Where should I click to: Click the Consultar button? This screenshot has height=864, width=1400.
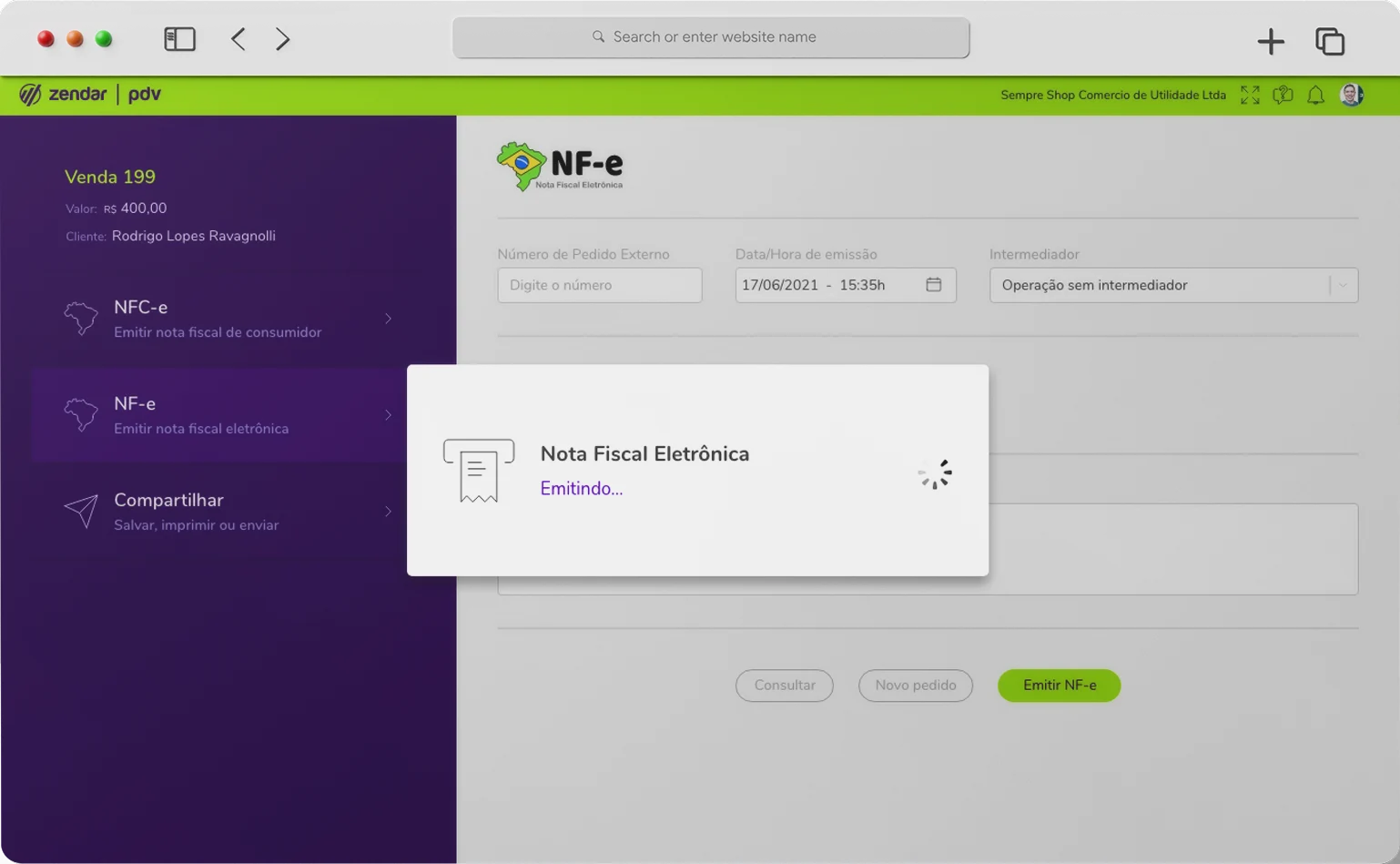pos(785,686)
